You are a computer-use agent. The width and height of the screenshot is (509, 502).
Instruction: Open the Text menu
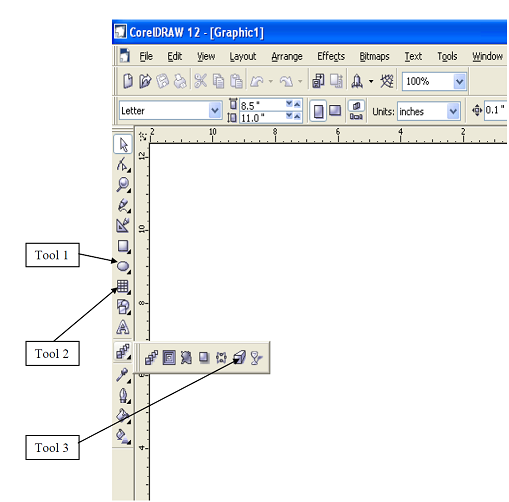pos(413,57)
